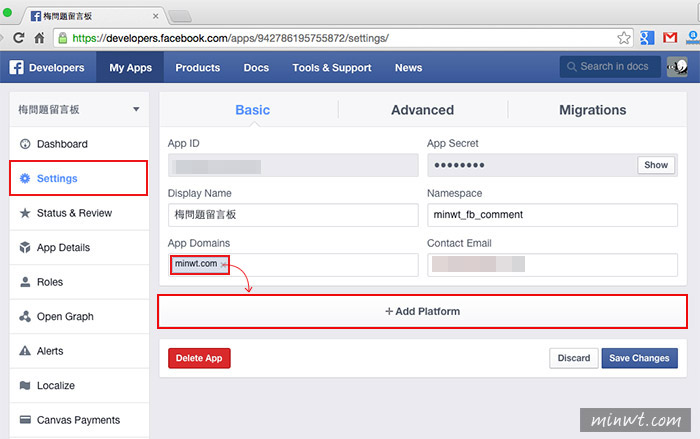The height and width of the screenshot is (439, 700).
Task: Open the Products menu
Action: pos(198,67)
